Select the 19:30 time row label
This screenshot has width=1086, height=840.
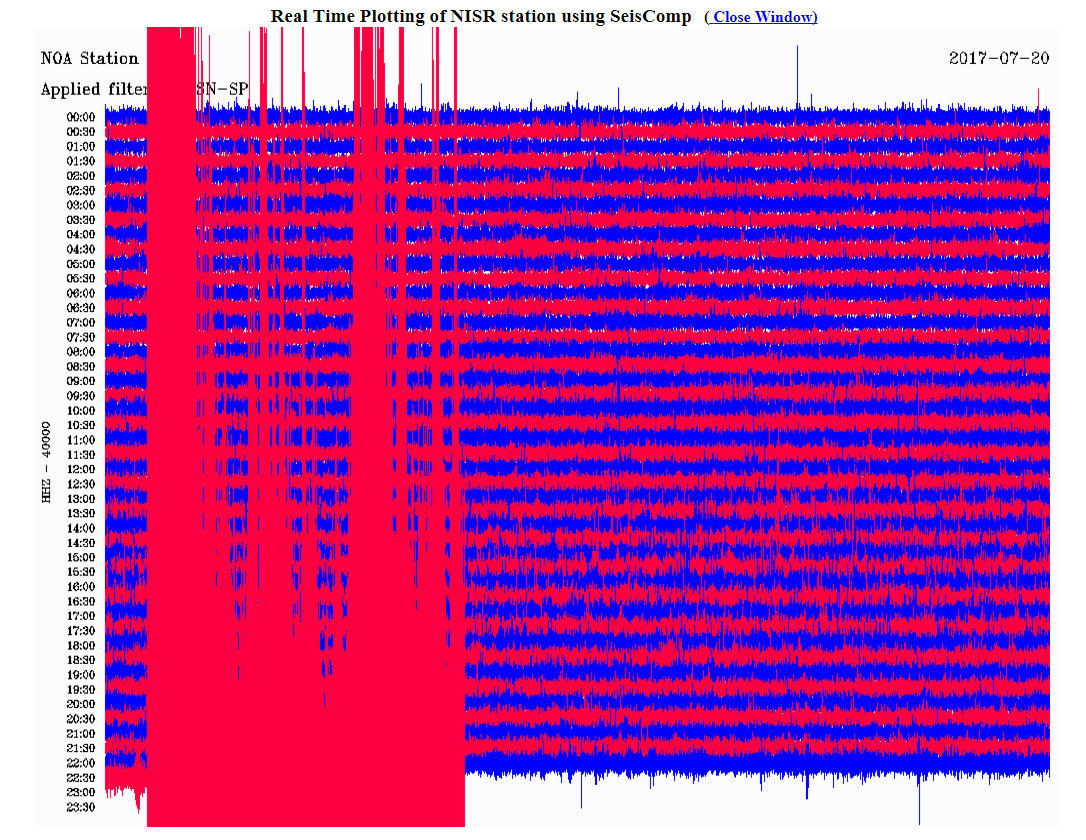click(x=81, y=689)
